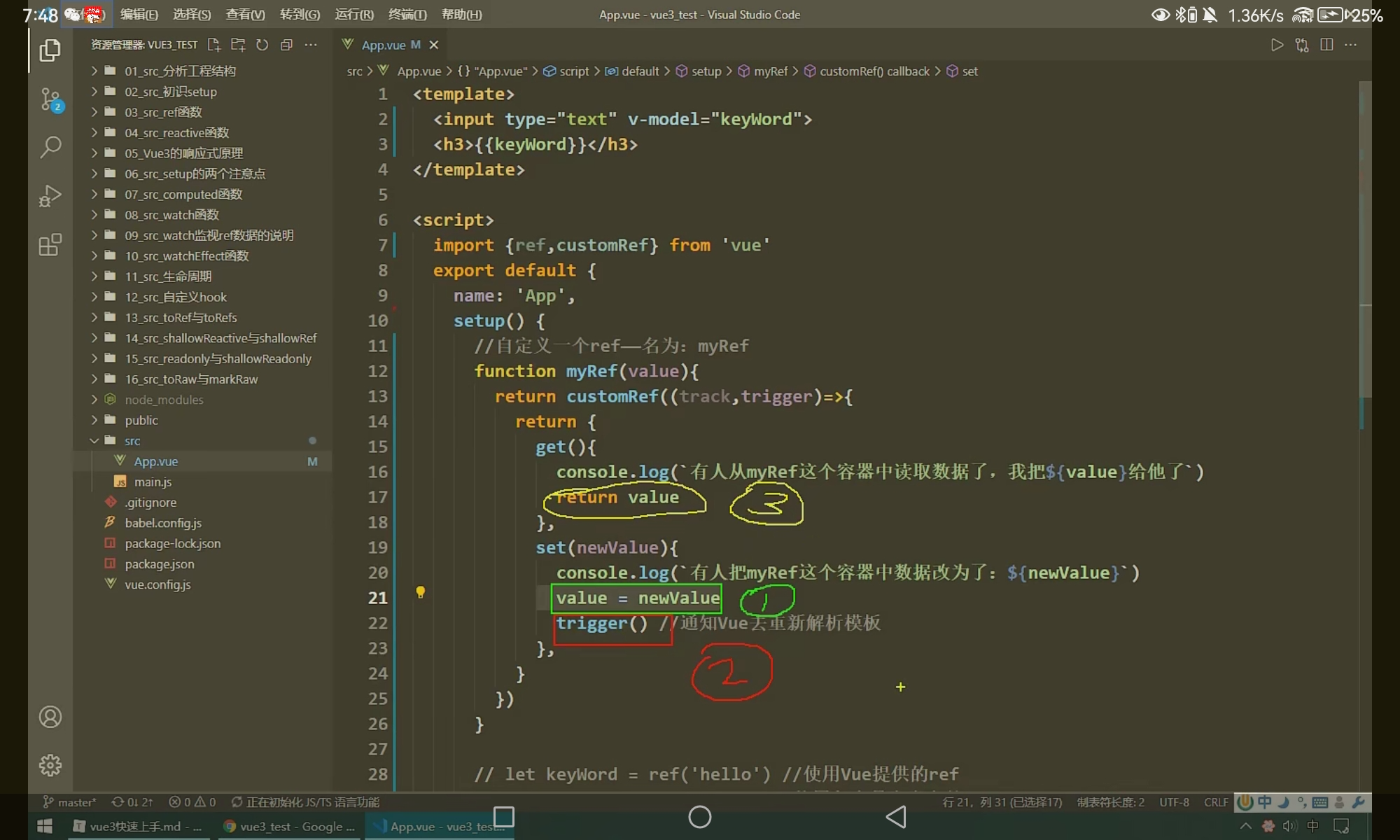The height and width of the screenshot is (840, 1400).
Task: Expand the public folder
Action: pyautogui.click(x=141, y=420)
